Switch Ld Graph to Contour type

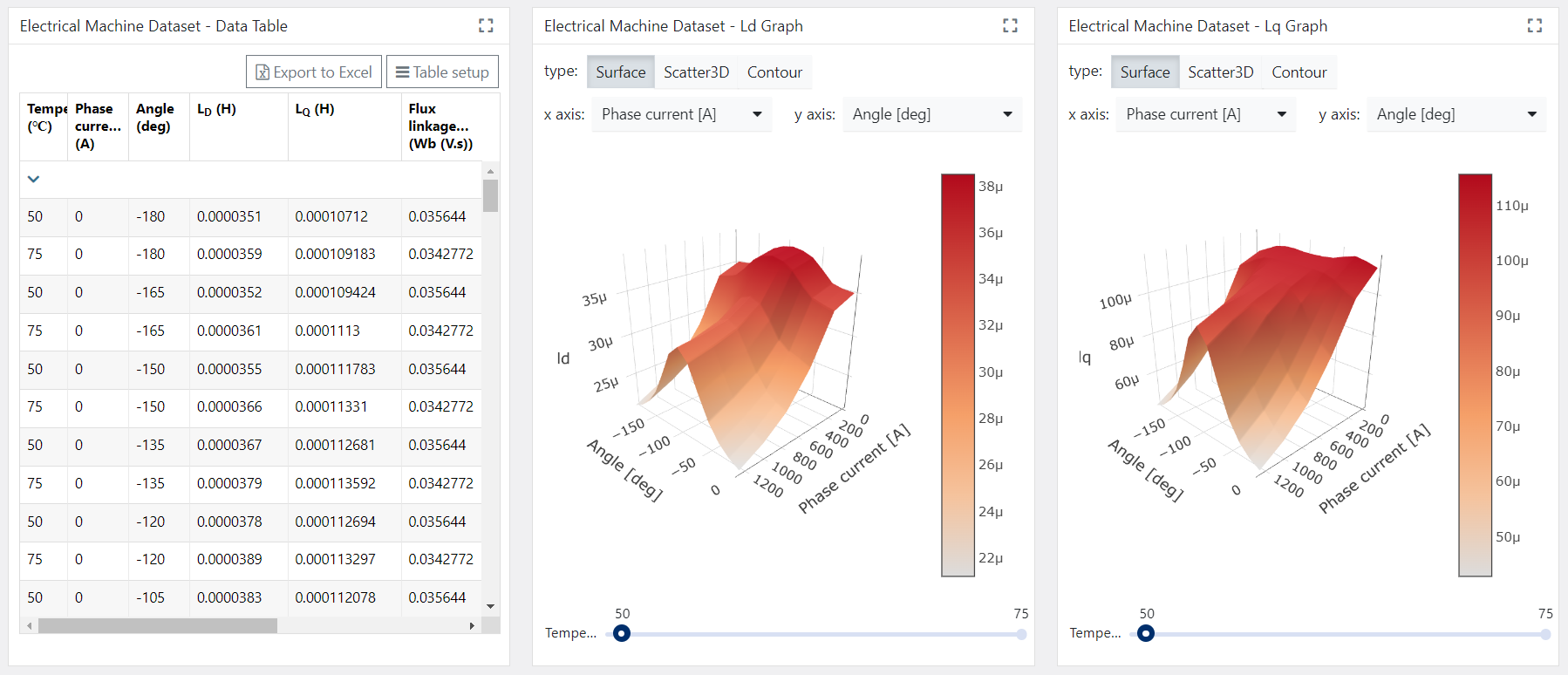[x=774, y=72]
